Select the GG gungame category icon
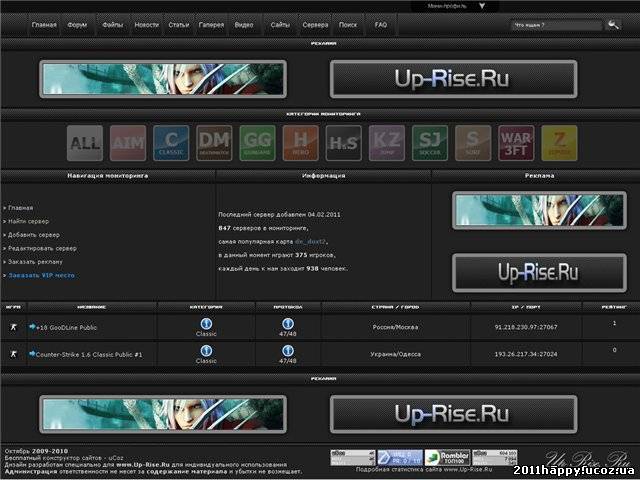Viewport: 640px width, 480px height. [257, 143]
